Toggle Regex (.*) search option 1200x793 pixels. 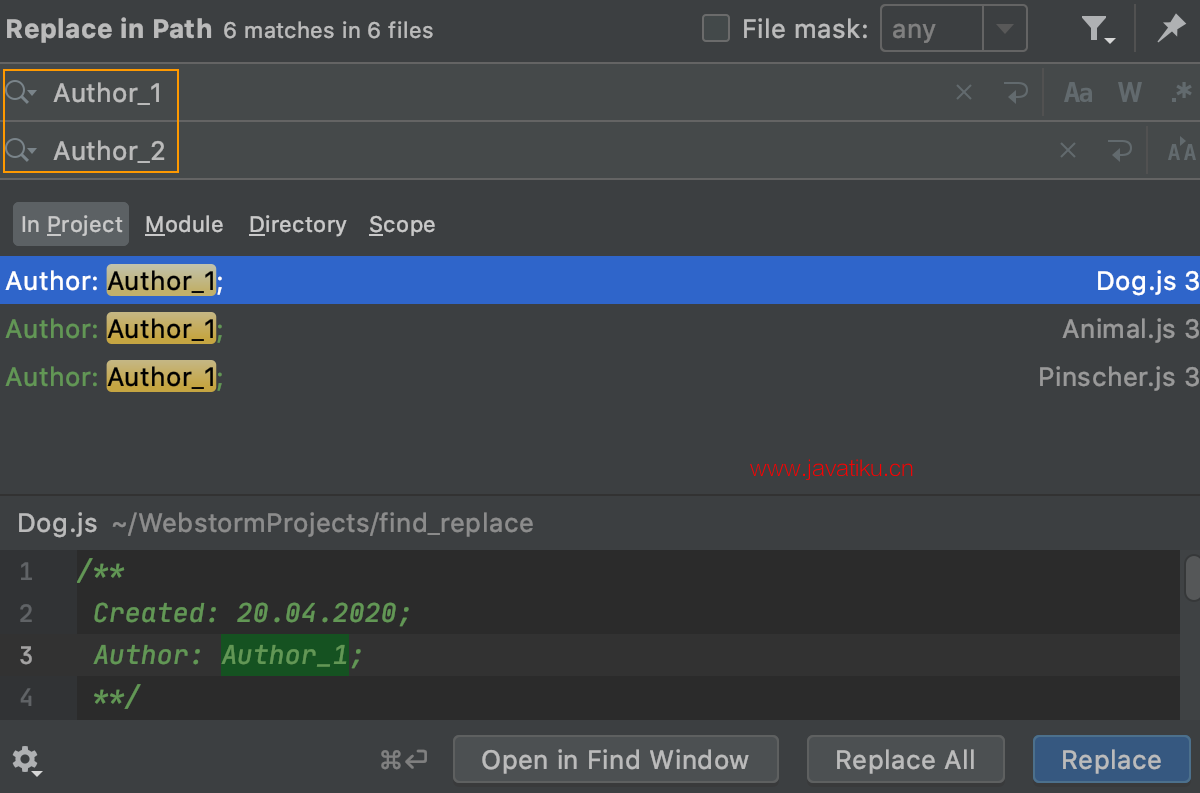(x=1181, y=93)
